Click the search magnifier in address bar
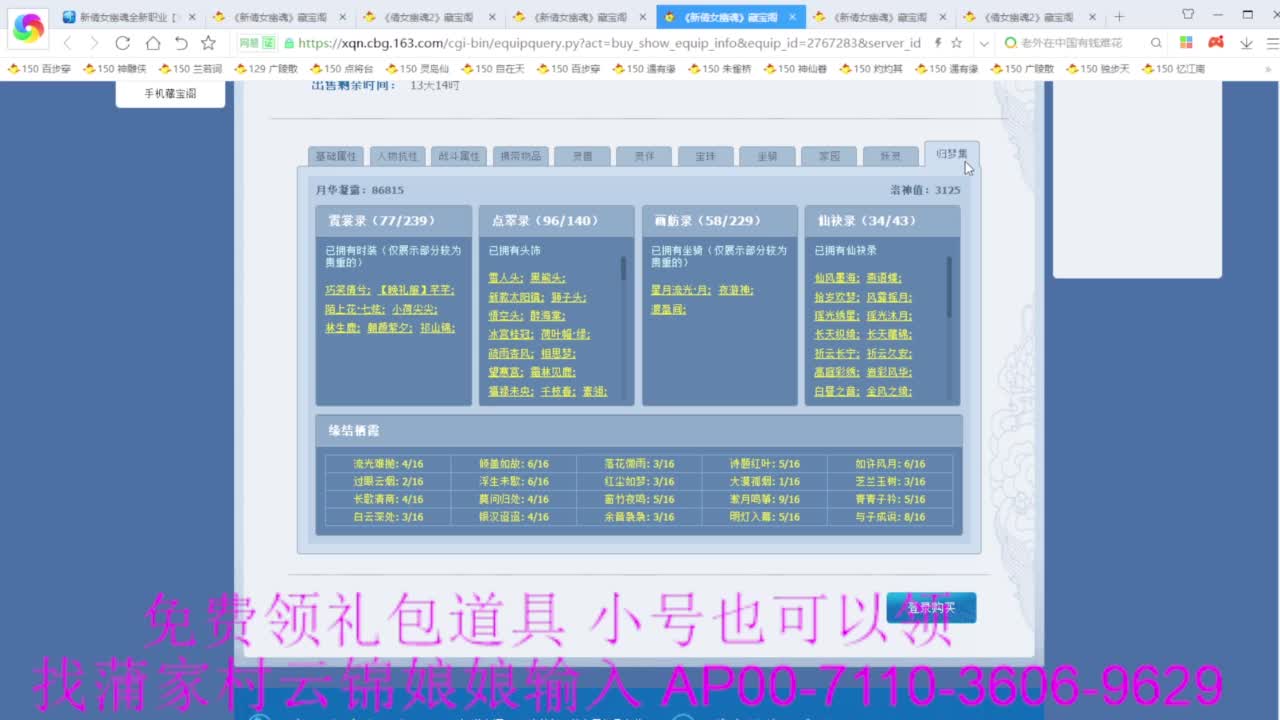Screen dimensions: 1280x720 (x=1155, y=43)
